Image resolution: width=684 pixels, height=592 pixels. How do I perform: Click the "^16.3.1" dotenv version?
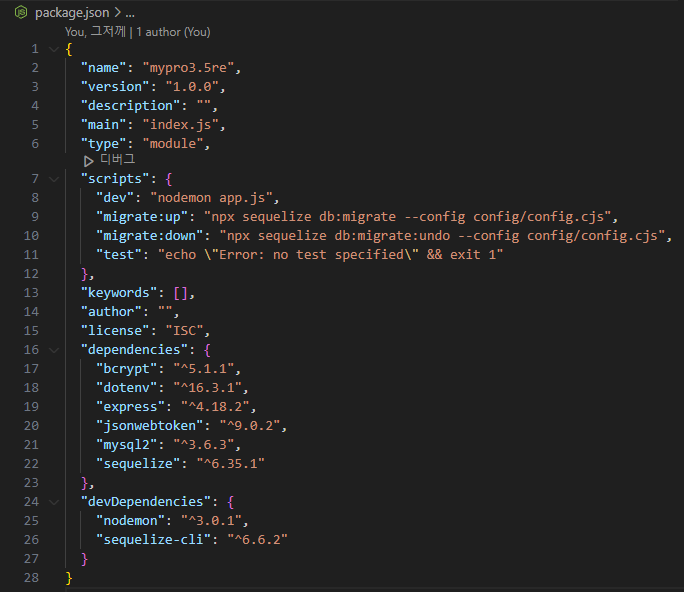tap(207, 388)
